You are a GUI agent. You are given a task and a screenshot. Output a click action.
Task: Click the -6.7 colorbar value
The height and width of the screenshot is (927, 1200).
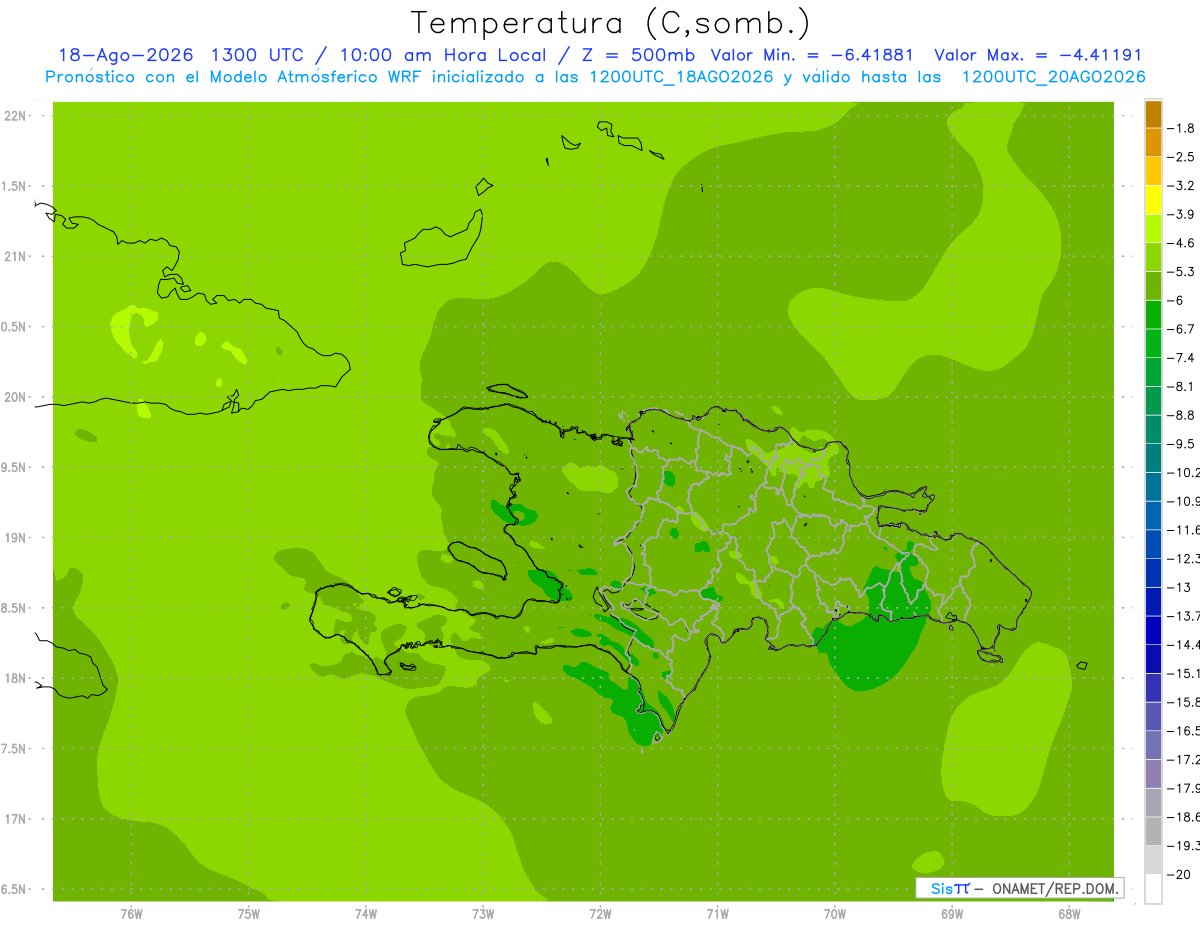(1182, 329)
